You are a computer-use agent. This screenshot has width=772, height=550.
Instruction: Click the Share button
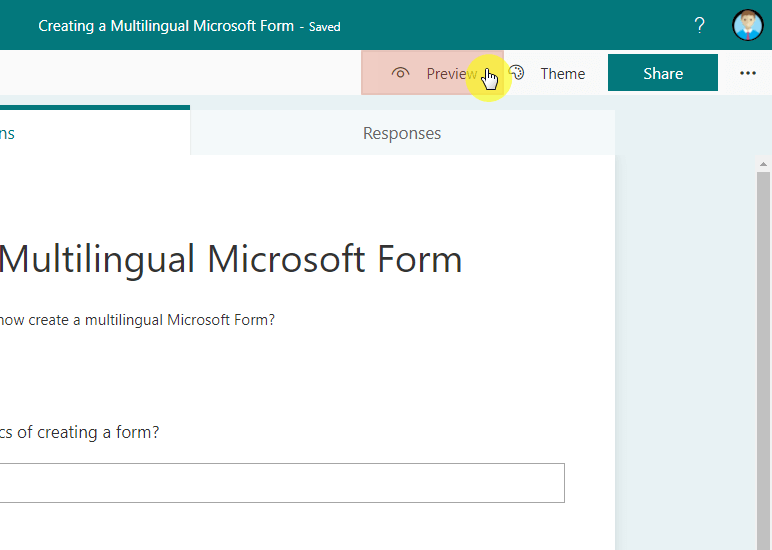[x=663, y=73]
